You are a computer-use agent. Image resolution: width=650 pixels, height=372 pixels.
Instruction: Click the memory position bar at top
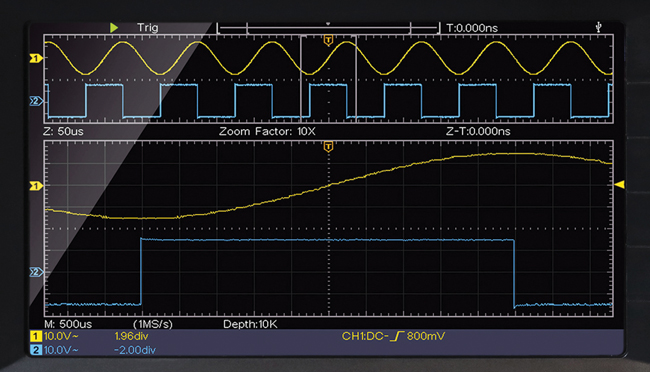[328, 28]
